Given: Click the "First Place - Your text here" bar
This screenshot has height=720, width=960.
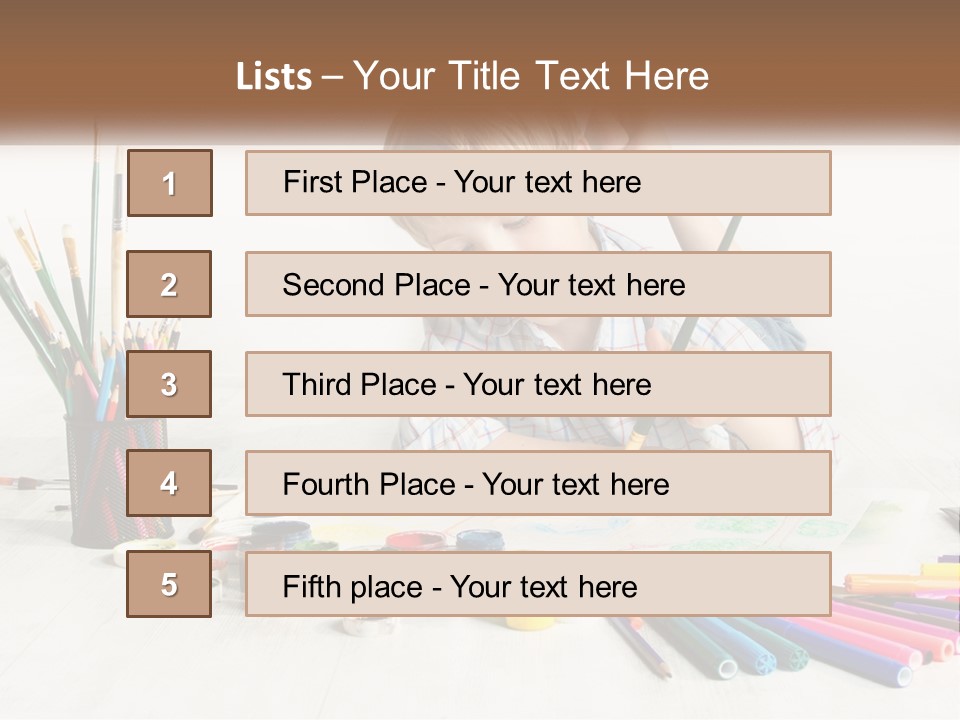Looking at the screenshot, I should [538, 183].
